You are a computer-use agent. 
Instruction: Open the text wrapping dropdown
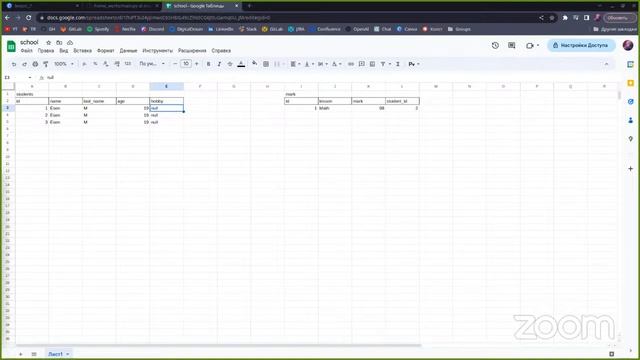pos(322,64)
